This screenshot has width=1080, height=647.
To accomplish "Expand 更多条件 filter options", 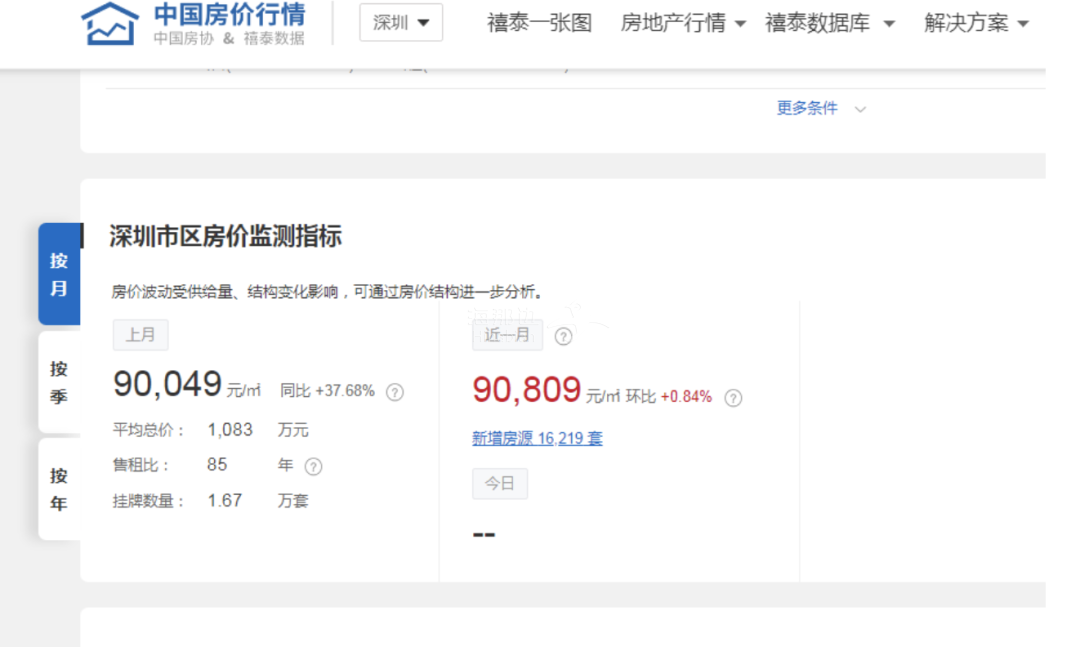I will coord(821,108).
